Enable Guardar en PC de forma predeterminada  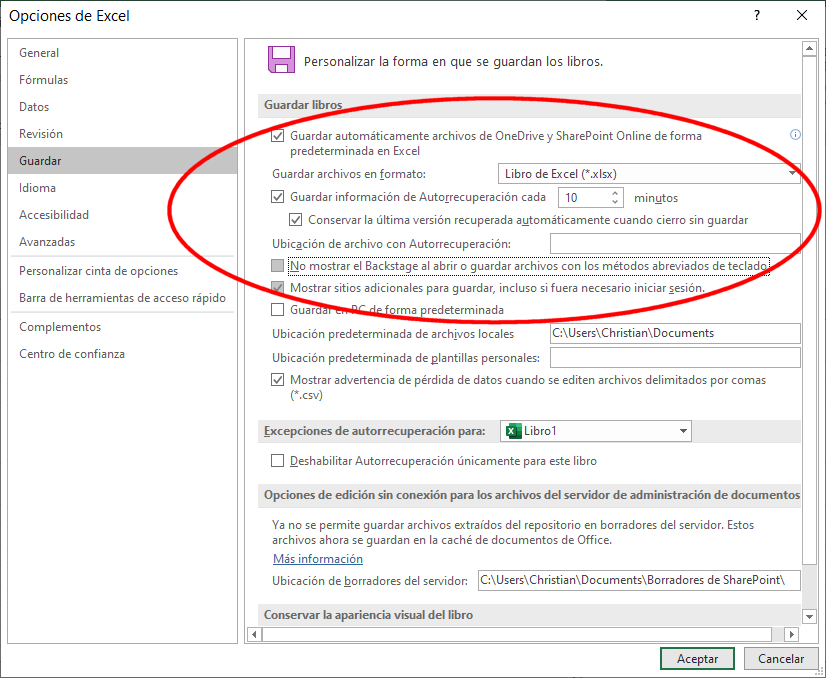tap(278, 311)
